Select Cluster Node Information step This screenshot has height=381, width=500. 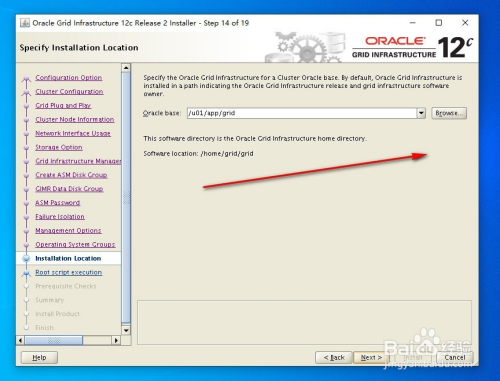click(x=75, y=119)
